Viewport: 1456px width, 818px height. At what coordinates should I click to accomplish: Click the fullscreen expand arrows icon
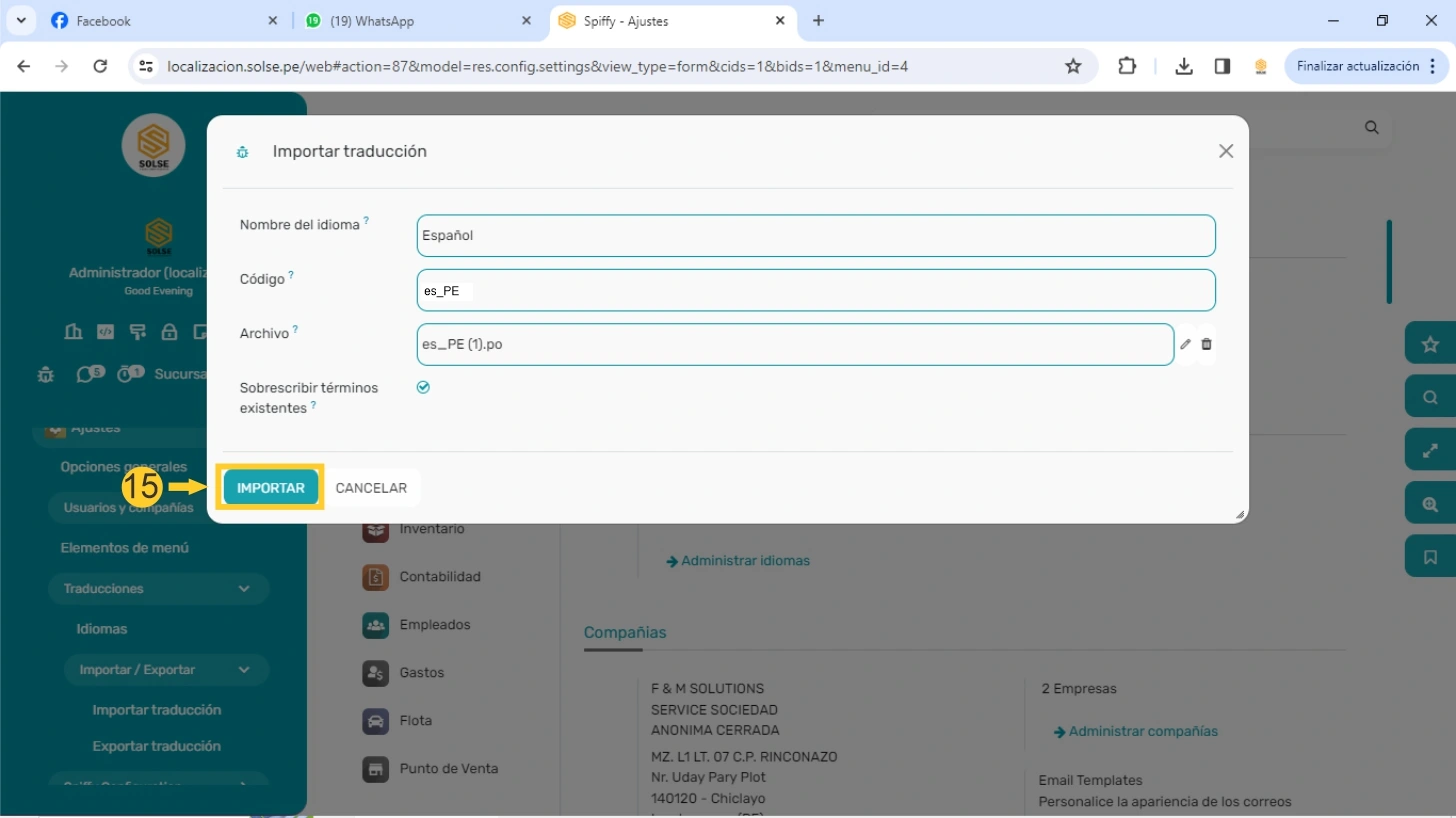coord(1430,450)
